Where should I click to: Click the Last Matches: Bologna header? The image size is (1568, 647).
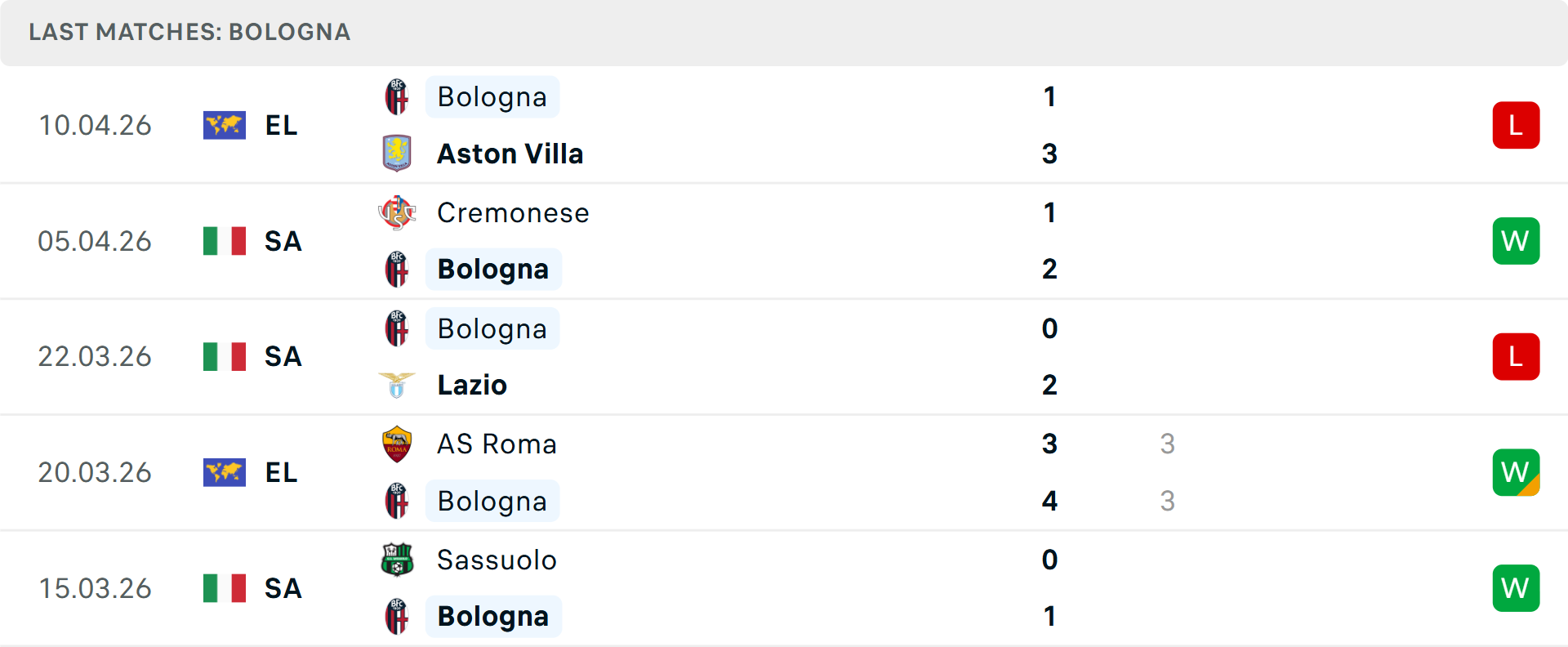[189, 32]
